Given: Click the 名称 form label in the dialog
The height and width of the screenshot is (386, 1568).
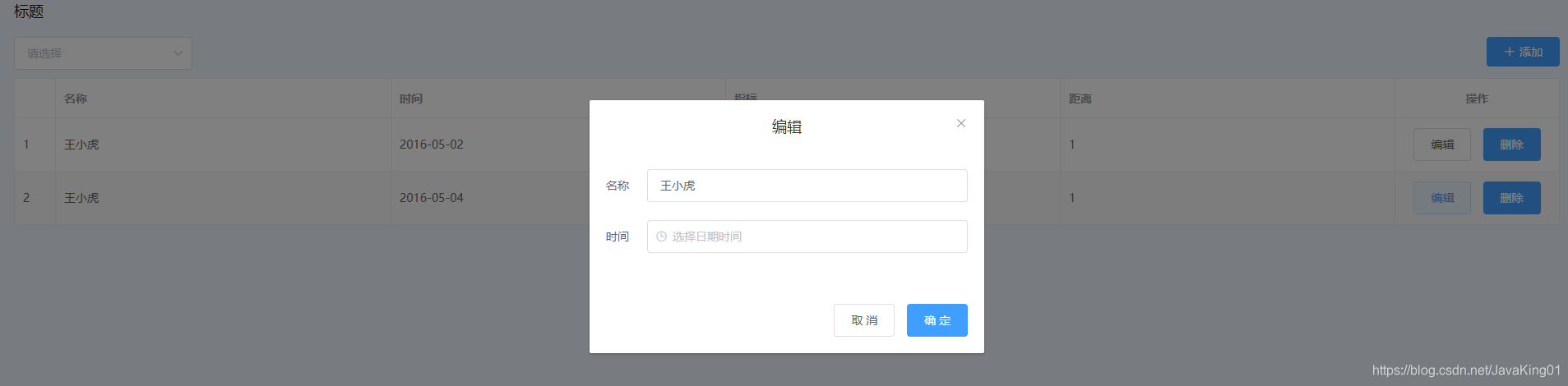Looking at the screenshot, I should 617,186.
